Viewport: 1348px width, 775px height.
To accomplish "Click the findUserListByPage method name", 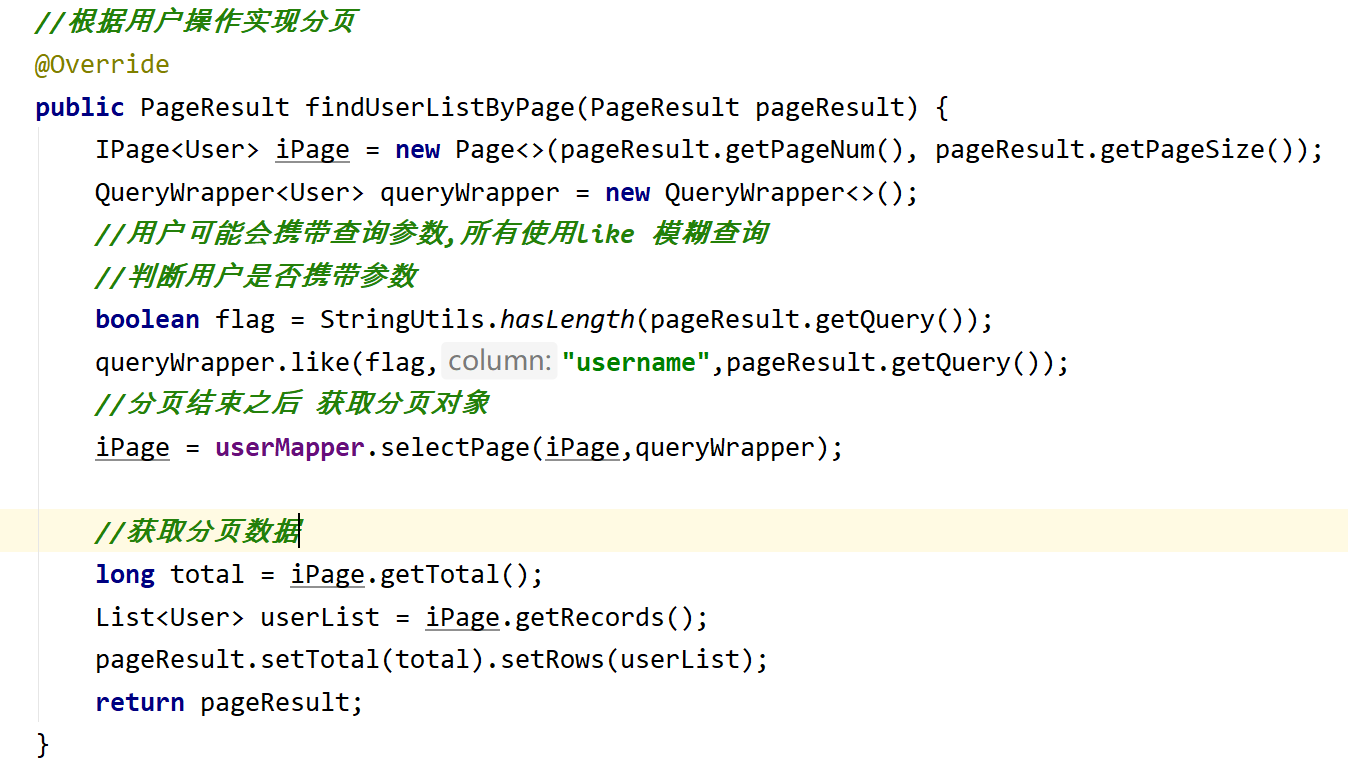I will (441, 108).
